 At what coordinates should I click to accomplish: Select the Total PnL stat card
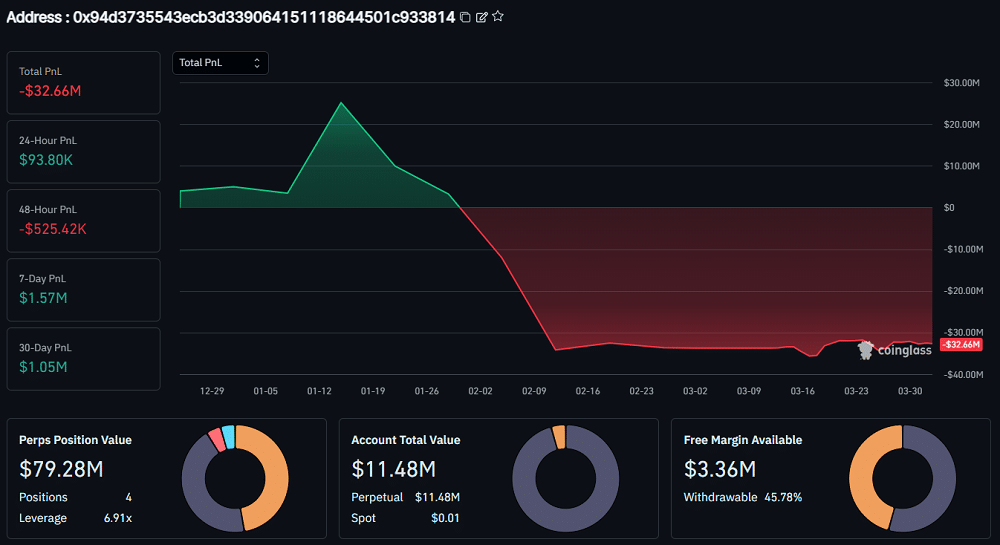coord(83,82)
